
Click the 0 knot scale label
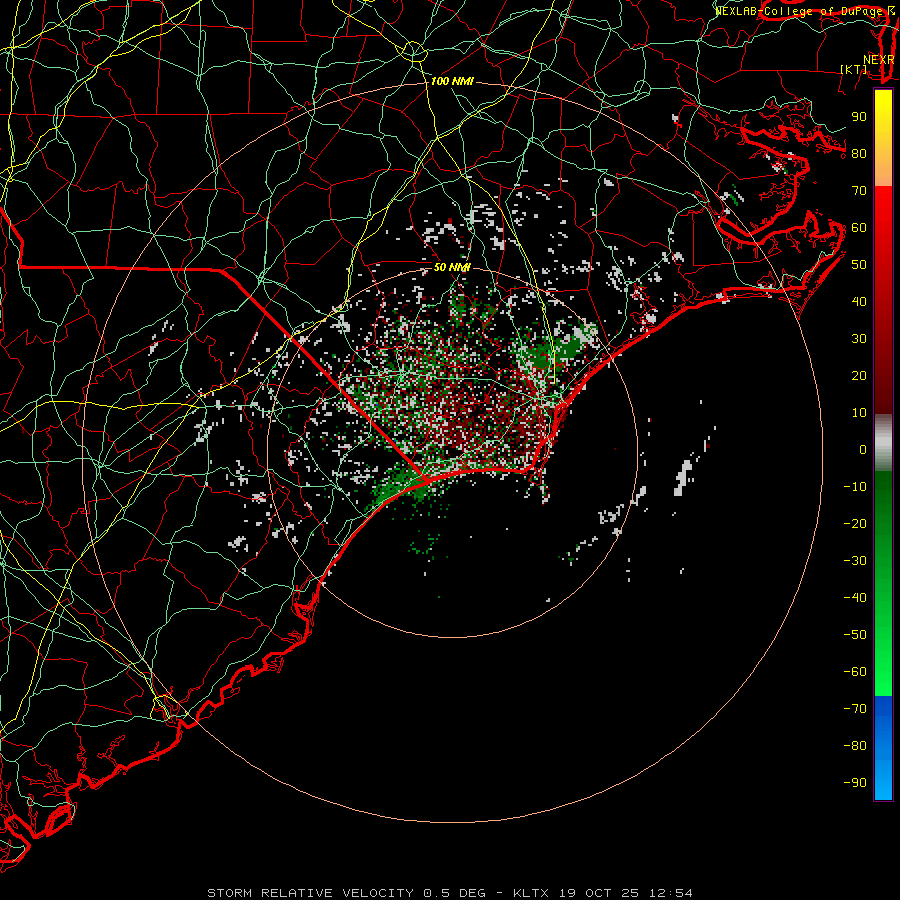(863, 449)
